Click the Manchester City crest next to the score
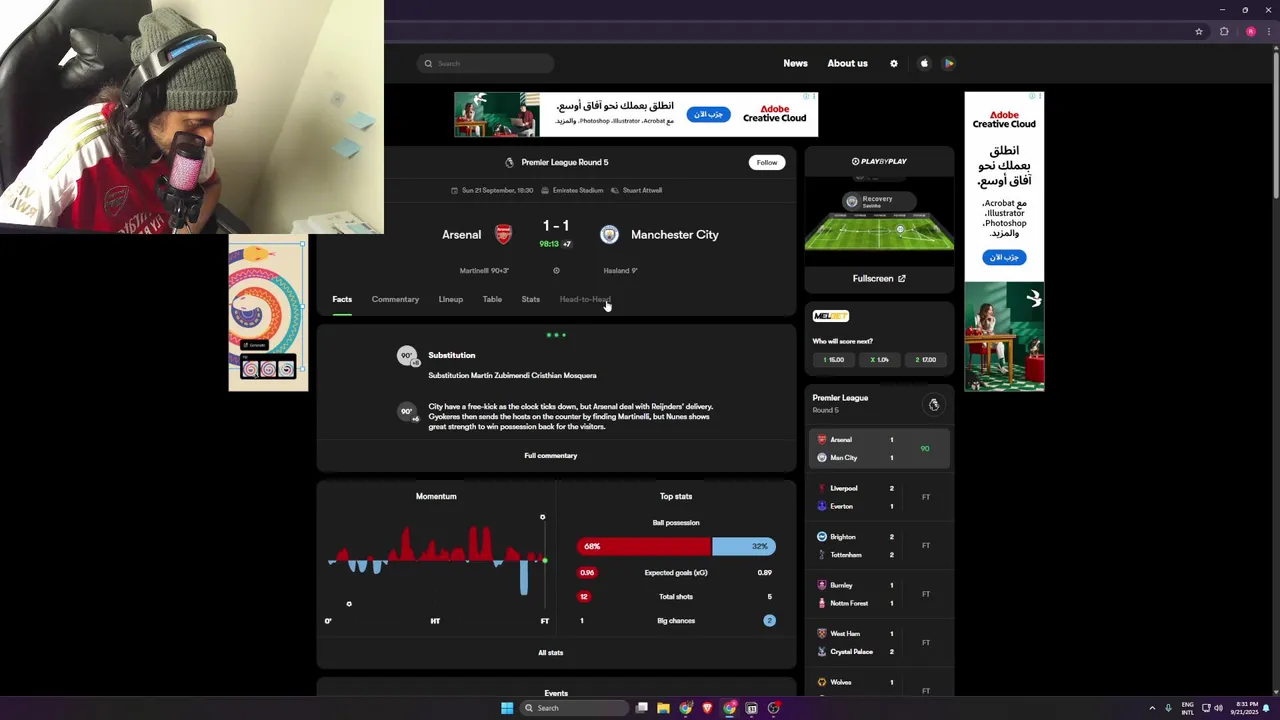 pyautogui.click(x=609, y=235)
